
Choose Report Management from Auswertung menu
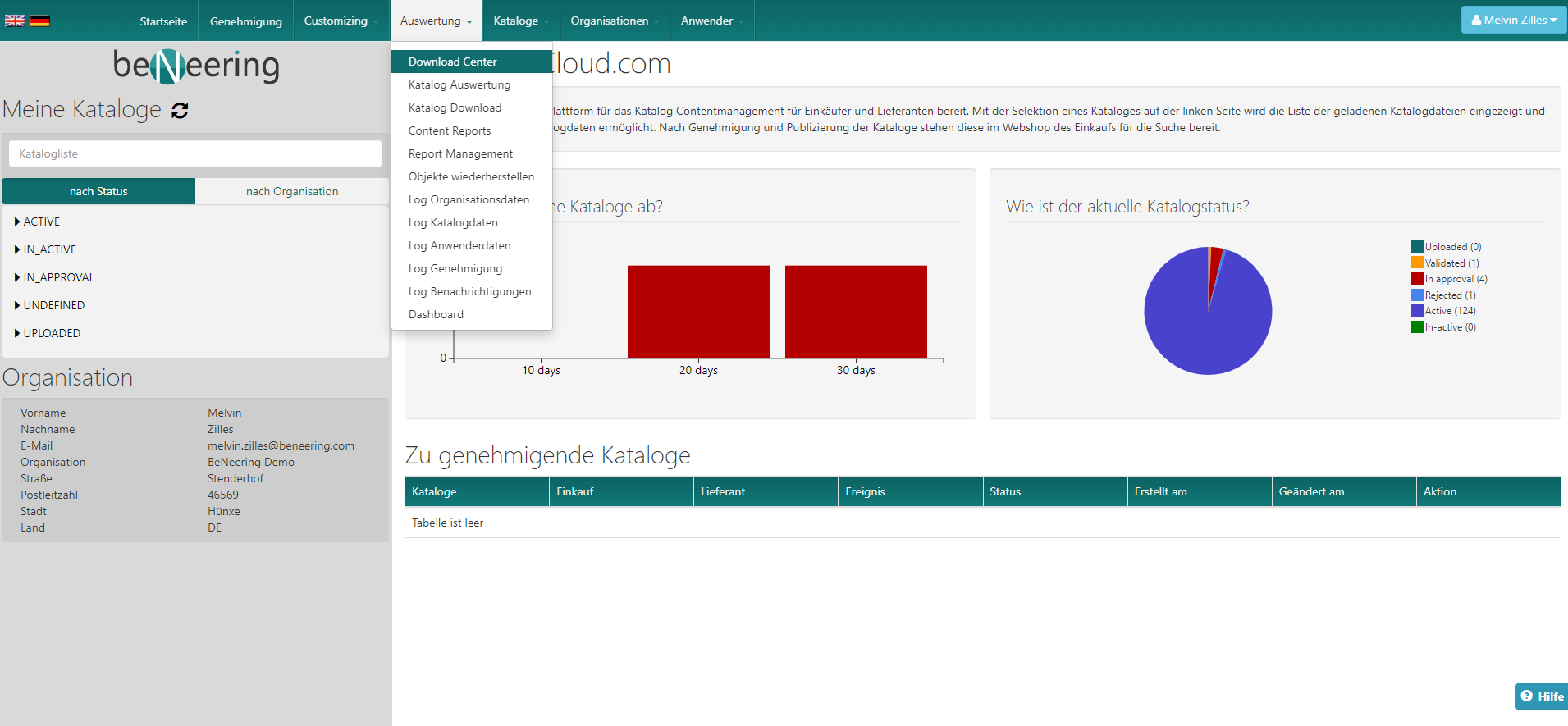(460, 153)
